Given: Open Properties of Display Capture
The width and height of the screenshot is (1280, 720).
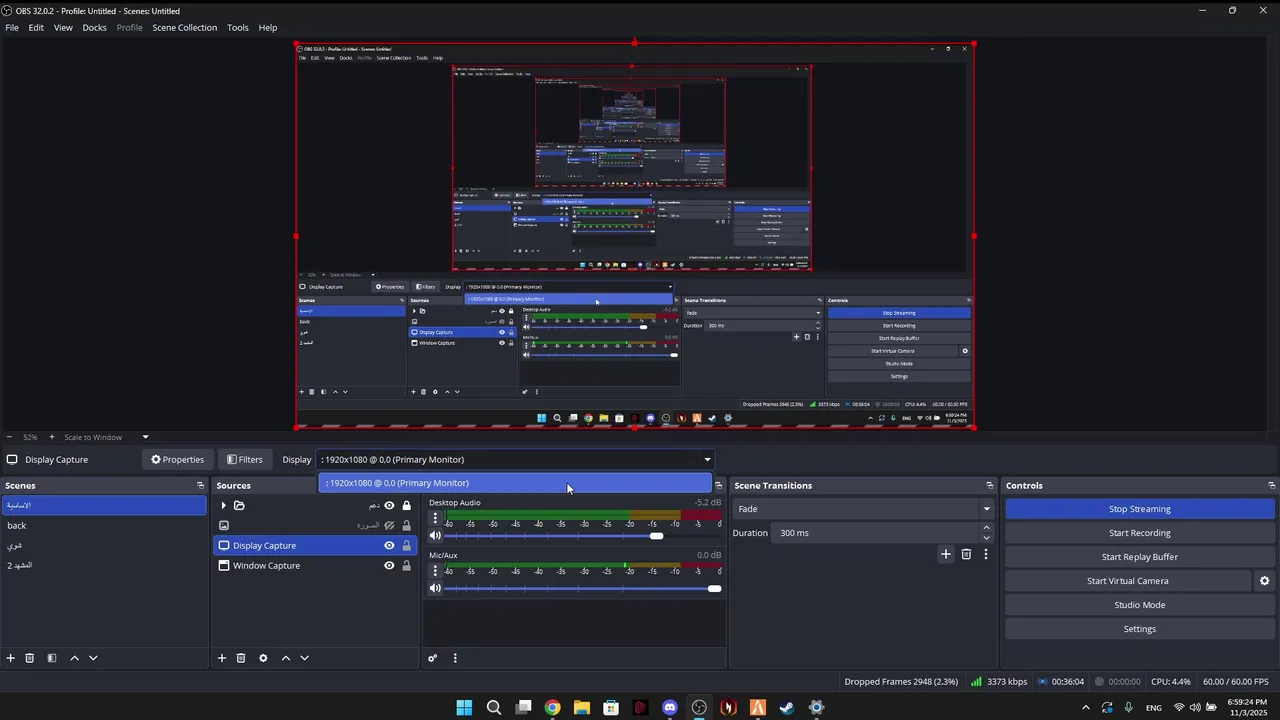Looking at the screenshot, I should coord(177,460).
